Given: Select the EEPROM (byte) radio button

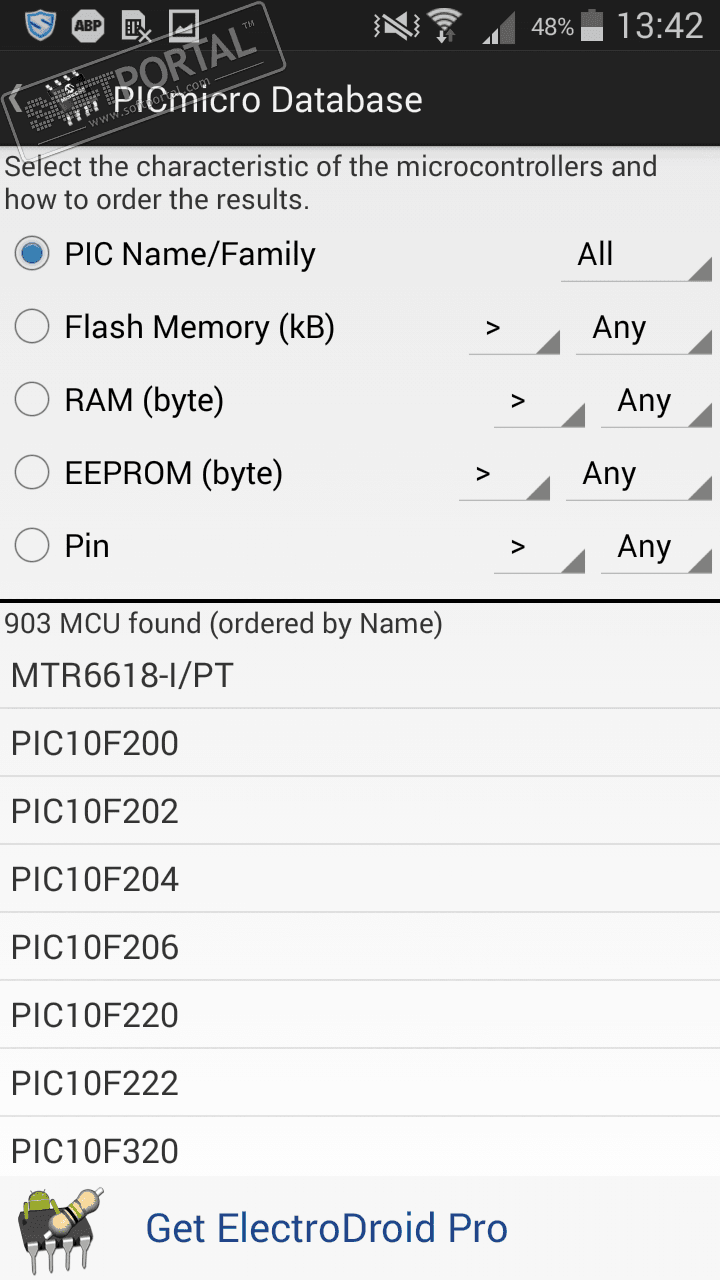Looking at the screenshot, I should (32, 473).
